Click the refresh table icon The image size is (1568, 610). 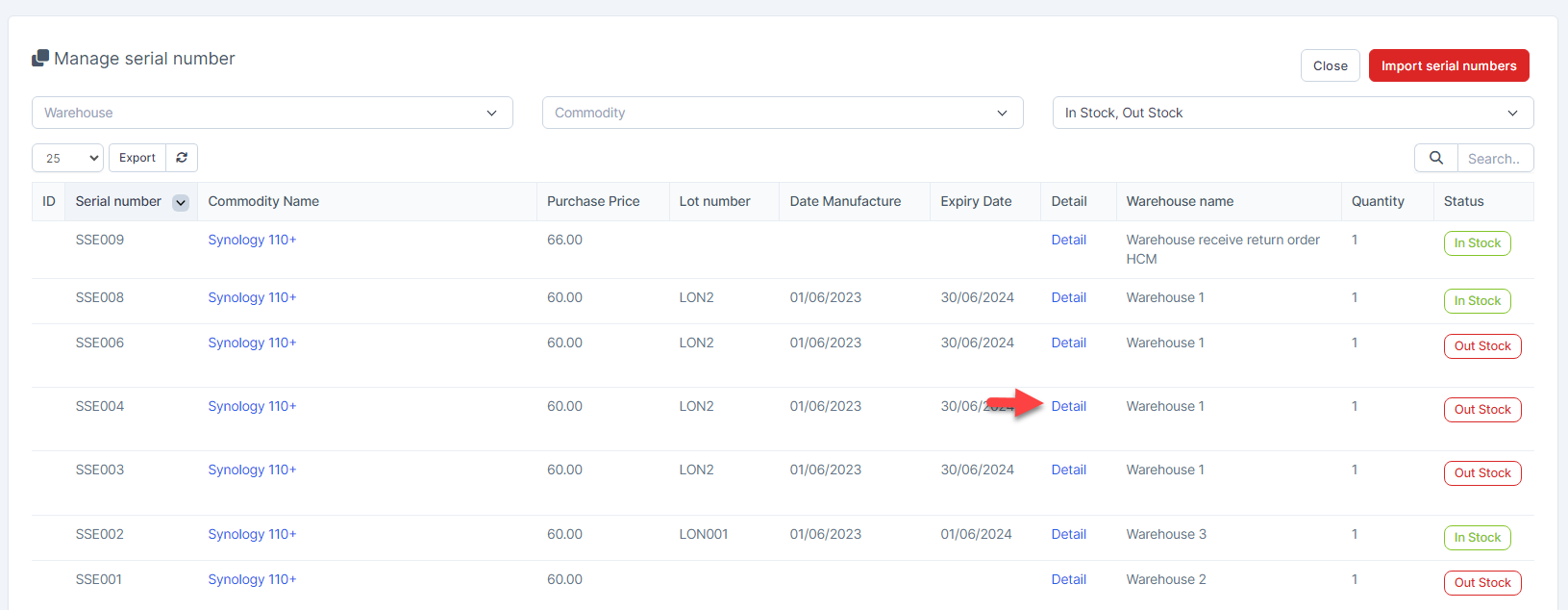pos(182,158)
